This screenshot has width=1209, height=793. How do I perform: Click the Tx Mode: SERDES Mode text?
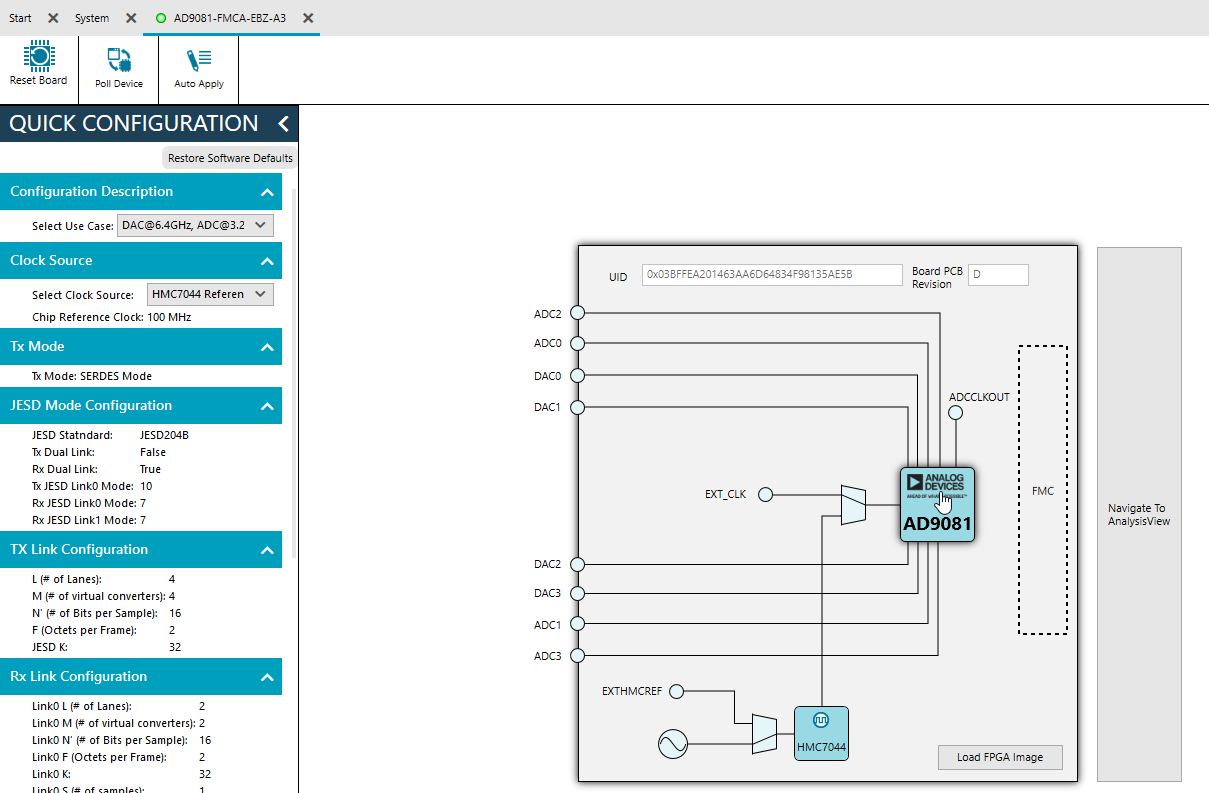[92, 376]
